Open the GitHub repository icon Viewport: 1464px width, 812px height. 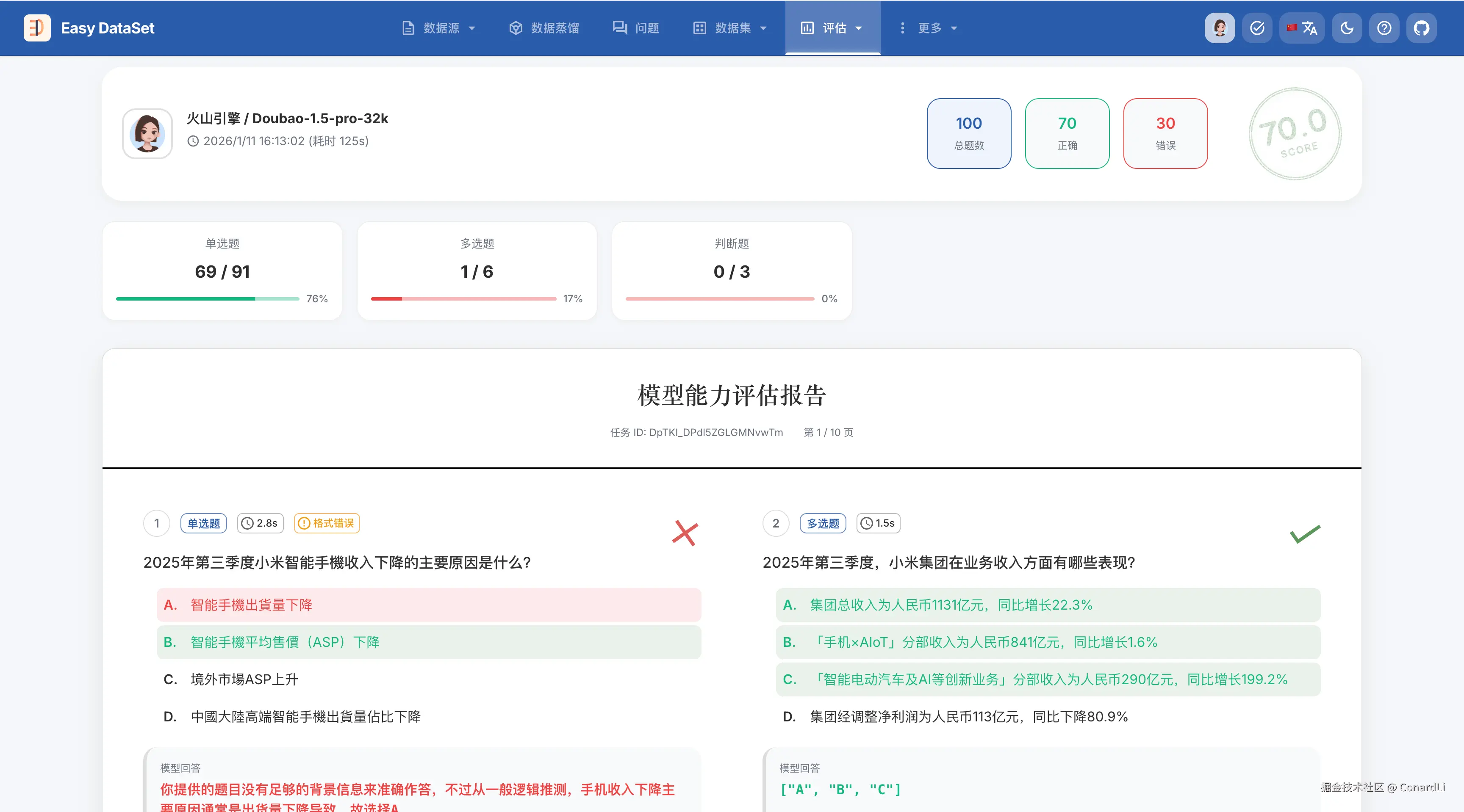tap(1421, 28)
